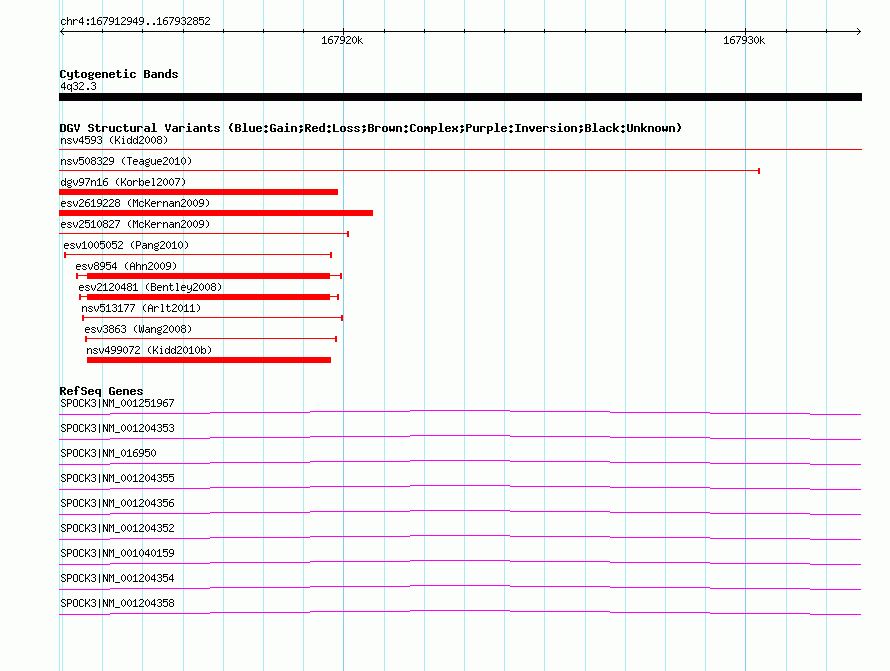Open variant esv3863 (Wang2008) label
Viewport: 890px width, 671px height.
pyautogui.click(x=138, y=329)
